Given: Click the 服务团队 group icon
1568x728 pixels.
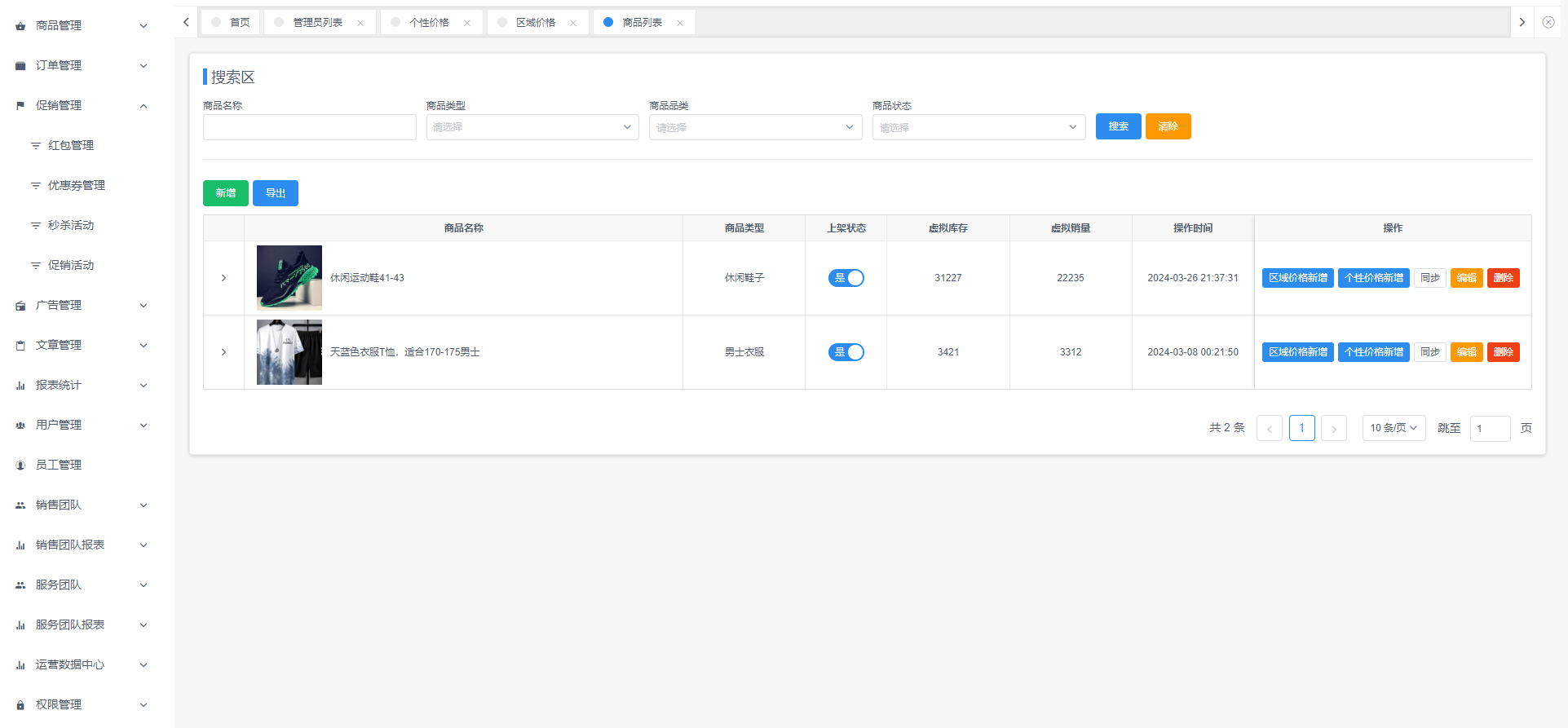Looking at the screenshot, I should click(x=20, y=585).
